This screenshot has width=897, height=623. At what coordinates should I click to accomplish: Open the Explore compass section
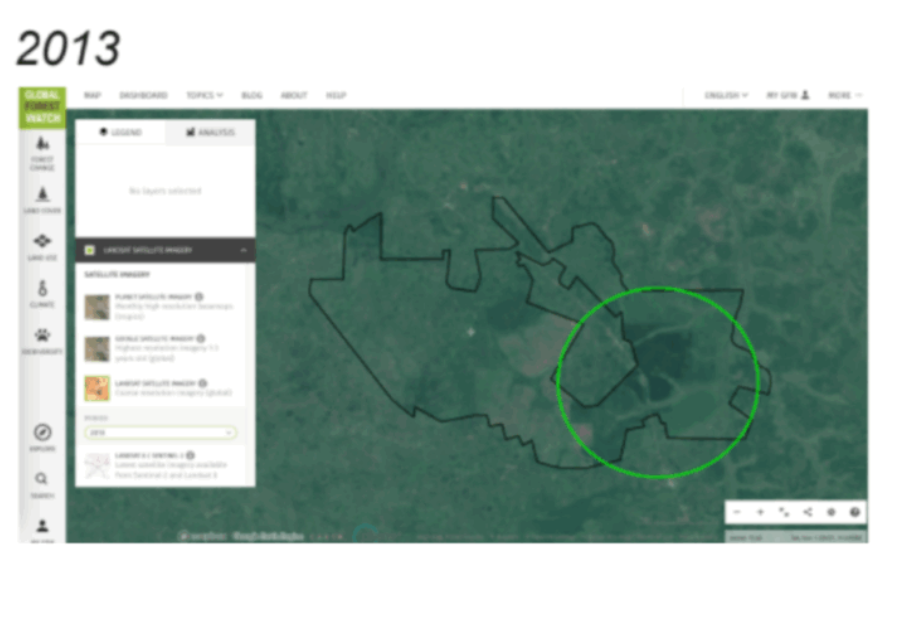42,438
